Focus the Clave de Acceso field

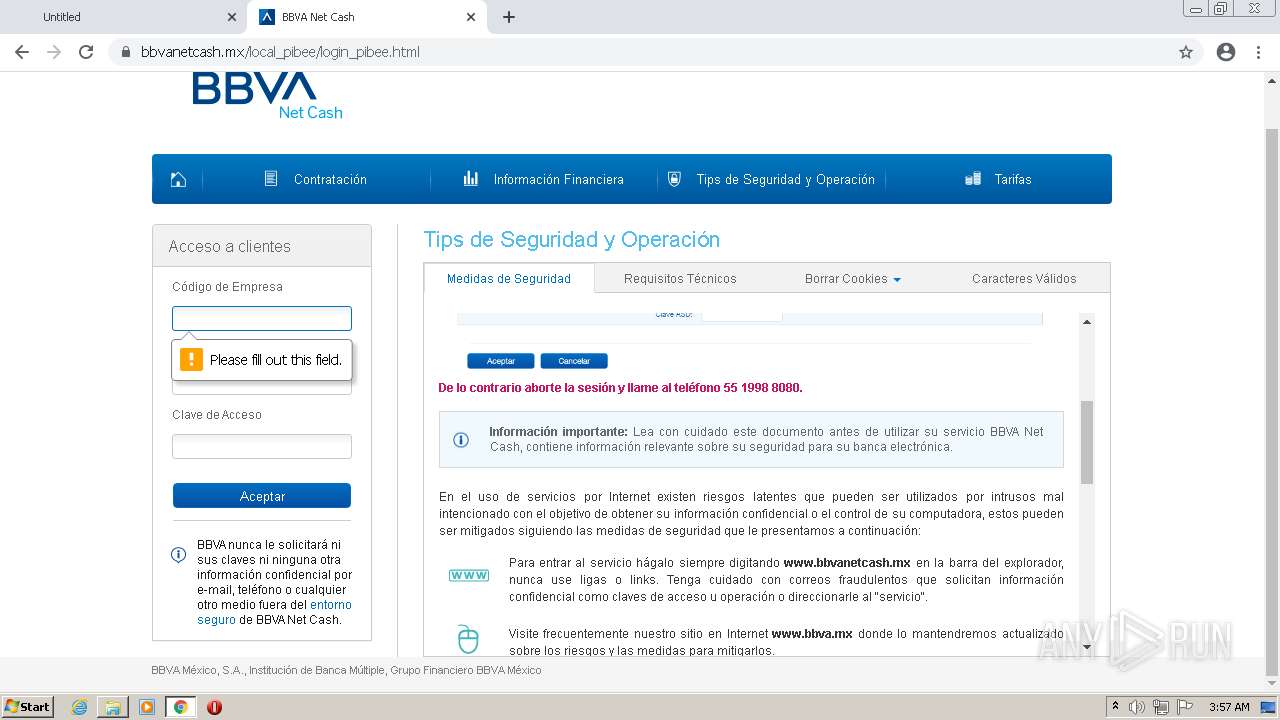point(262,446)
